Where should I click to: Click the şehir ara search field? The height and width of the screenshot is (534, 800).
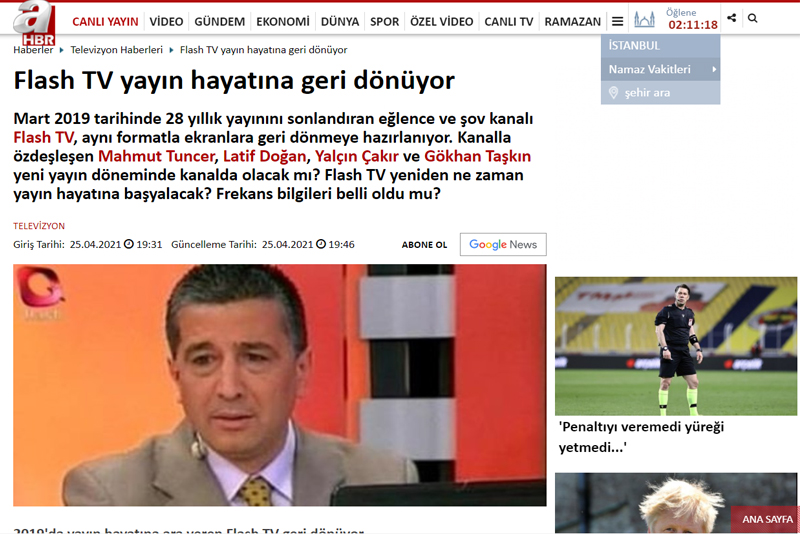coord(661,93)
